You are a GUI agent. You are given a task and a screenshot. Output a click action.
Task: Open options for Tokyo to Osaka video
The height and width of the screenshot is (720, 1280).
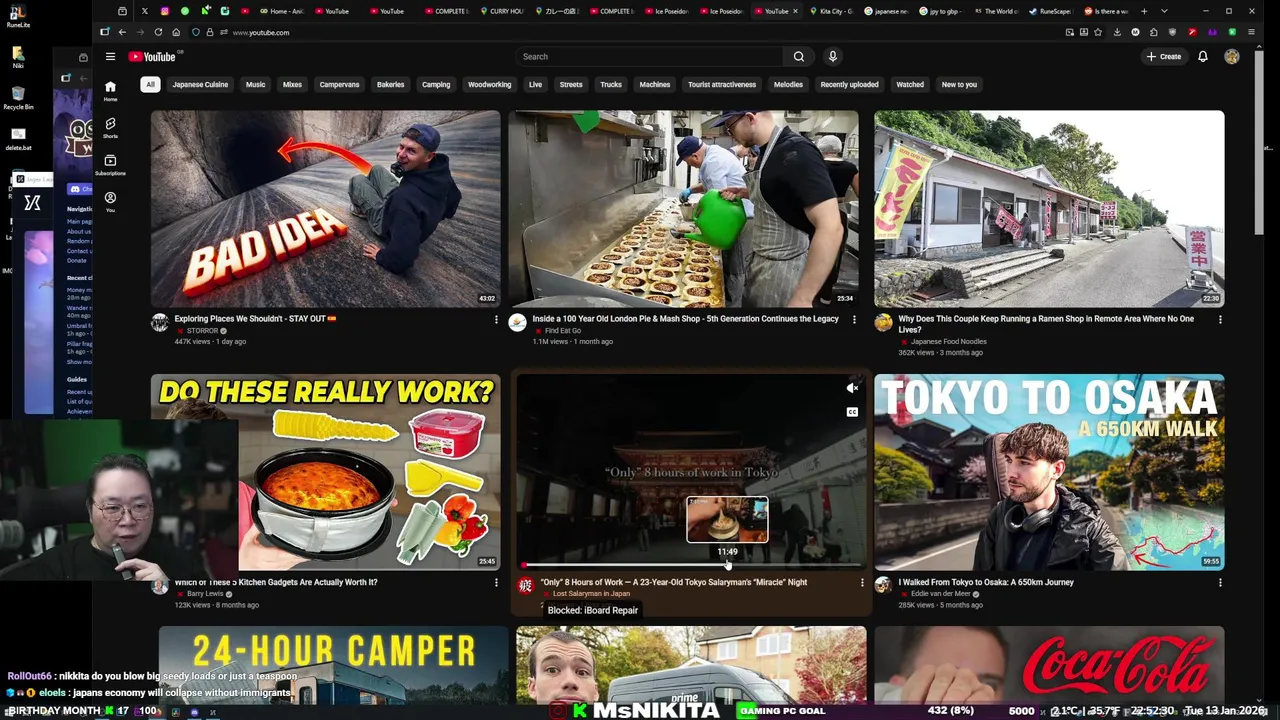(1220, 583)
